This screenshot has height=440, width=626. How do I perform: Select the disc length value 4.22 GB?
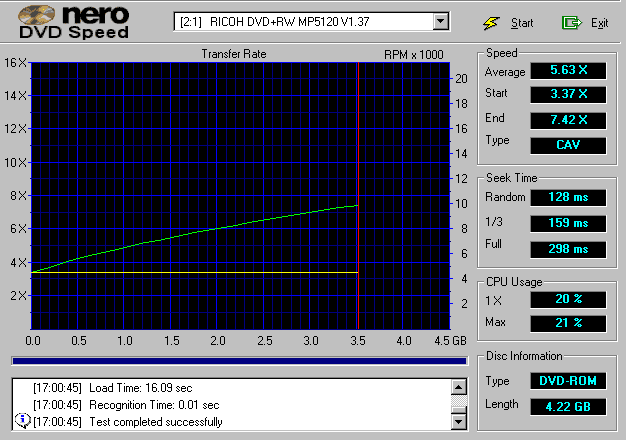point(568,407)
